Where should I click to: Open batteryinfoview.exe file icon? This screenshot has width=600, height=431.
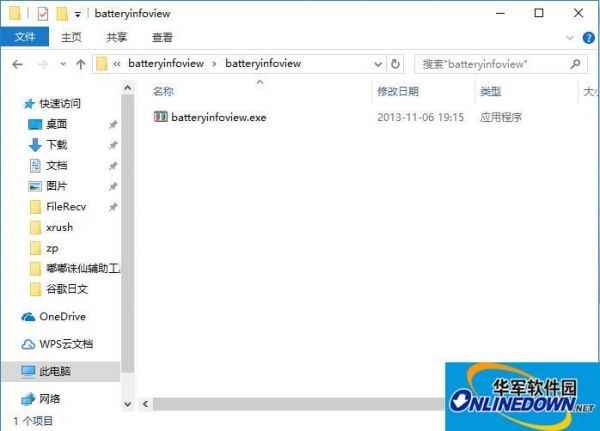pos(160,117)
